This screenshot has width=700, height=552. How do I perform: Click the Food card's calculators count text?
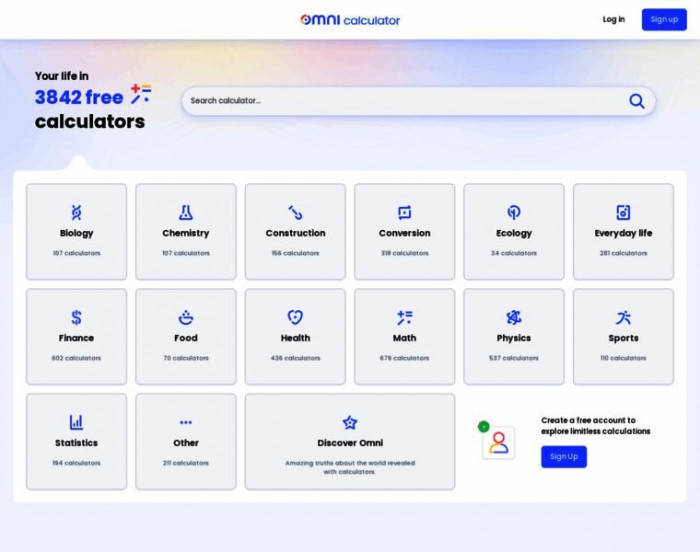click(x=186, y=358)
